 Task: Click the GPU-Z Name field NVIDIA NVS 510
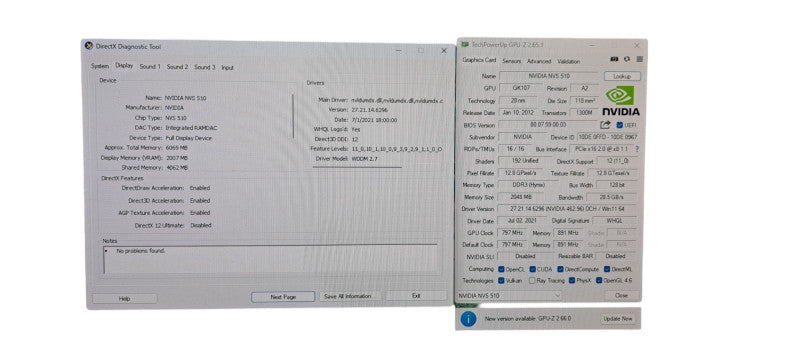(x=549, y=76)
